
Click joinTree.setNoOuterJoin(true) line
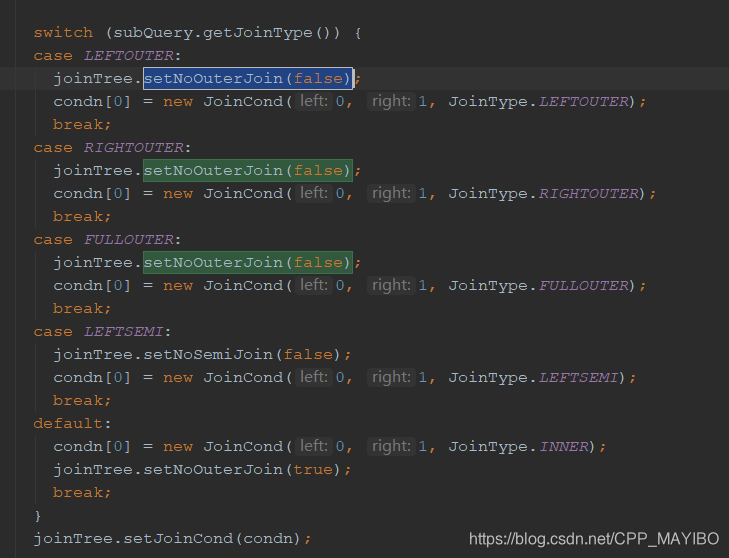click(202, 470)
